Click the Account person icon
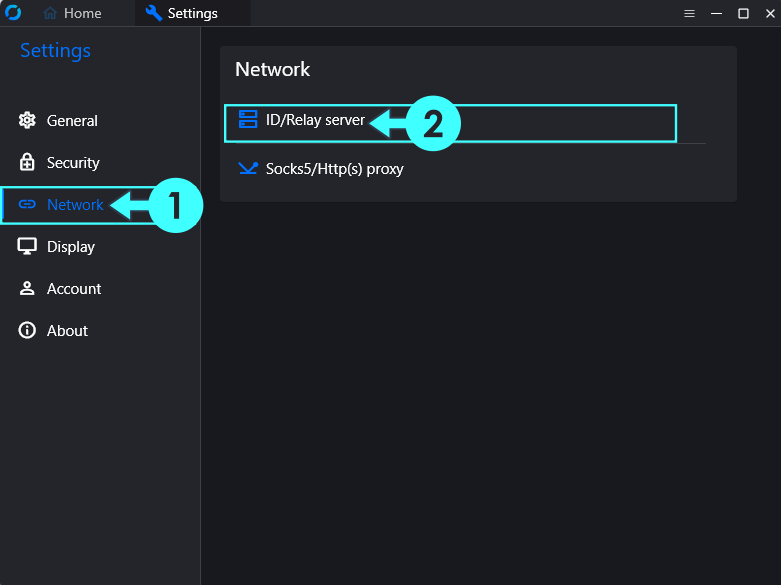The image size is (781, 585). click(27, 288)
